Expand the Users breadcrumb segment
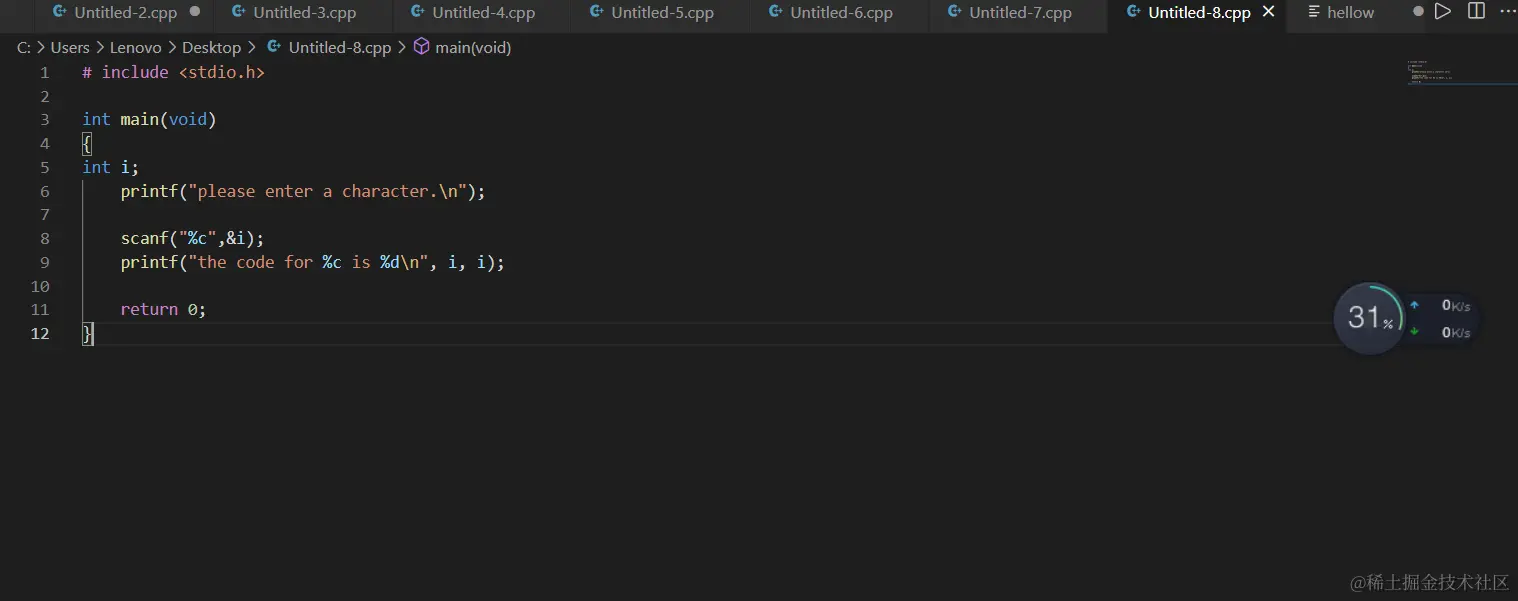The width and height of the screenshot is (1518, 601). [x=70, y=47]
